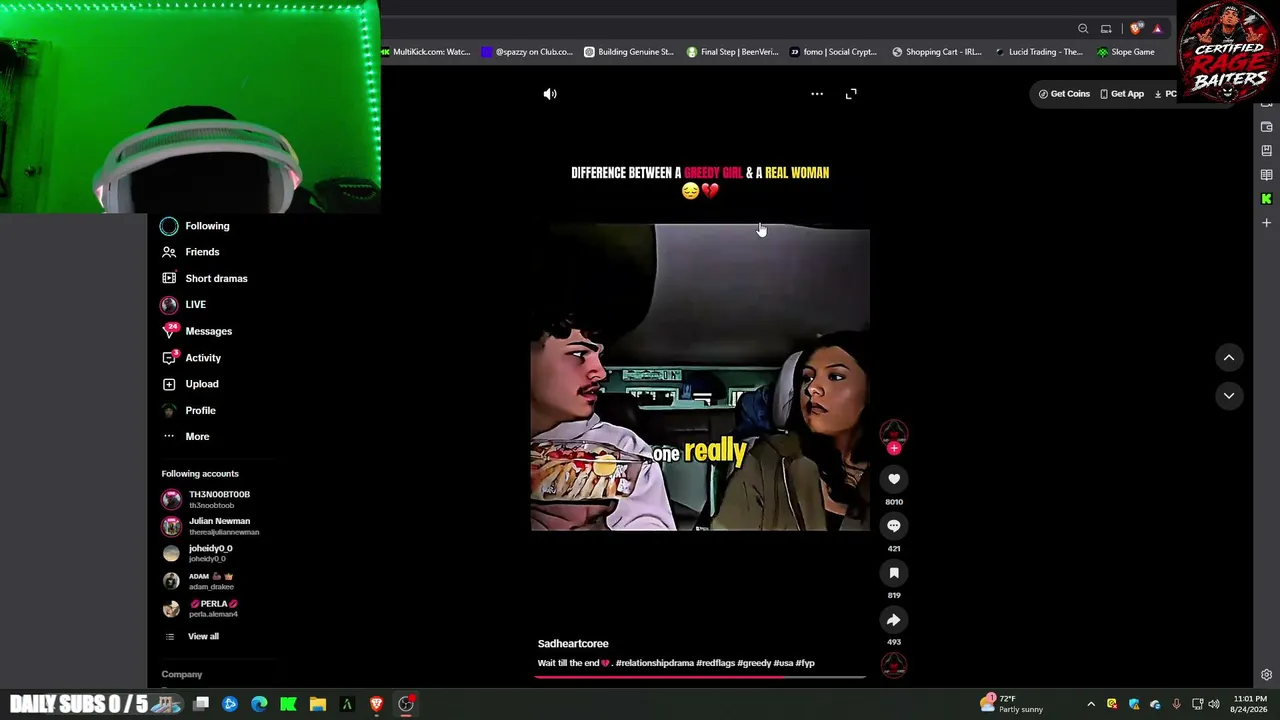Open Task View on the taskbar
The height and width of the screenshot is (720, 1280).
coord(201,704)
